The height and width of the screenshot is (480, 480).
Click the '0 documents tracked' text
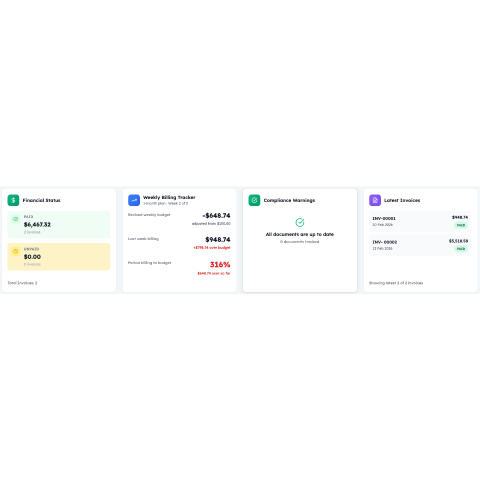tap(300, 242)
